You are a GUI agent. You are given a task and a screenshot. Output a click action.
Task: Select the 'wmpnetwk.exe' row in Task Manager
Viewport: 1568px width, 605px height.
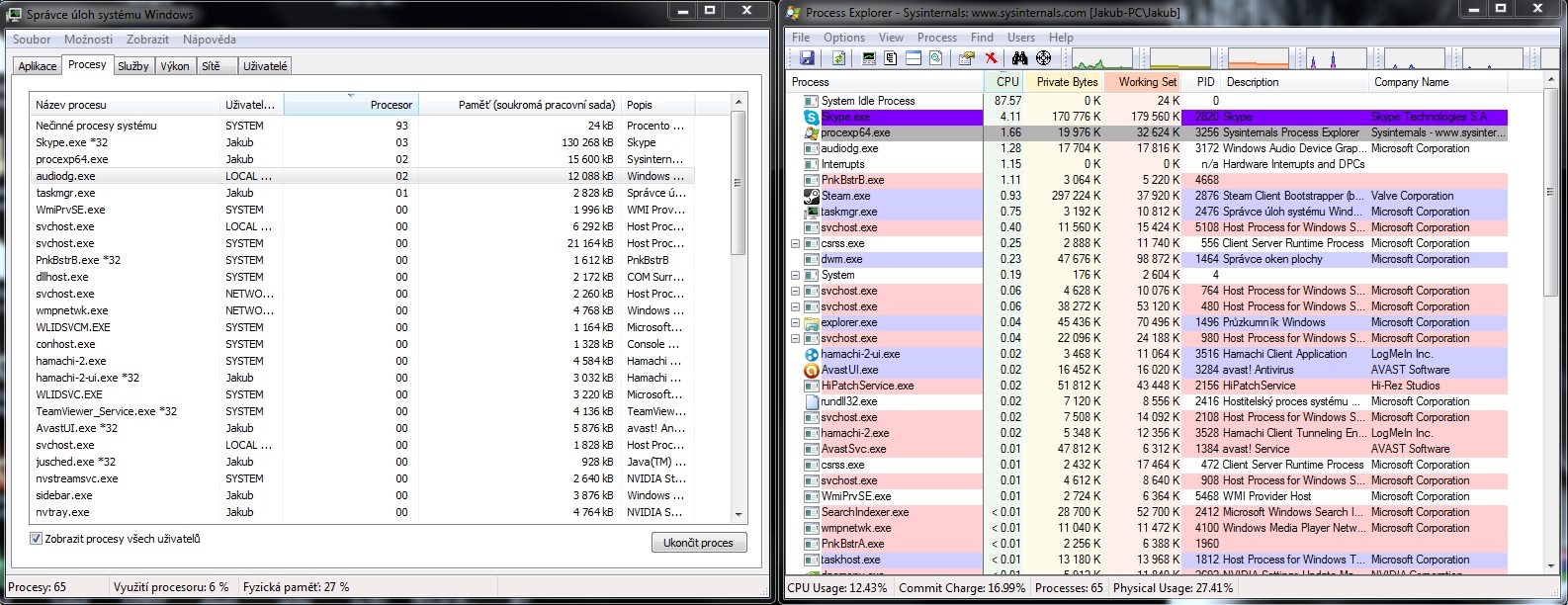(x=362, y=310)
